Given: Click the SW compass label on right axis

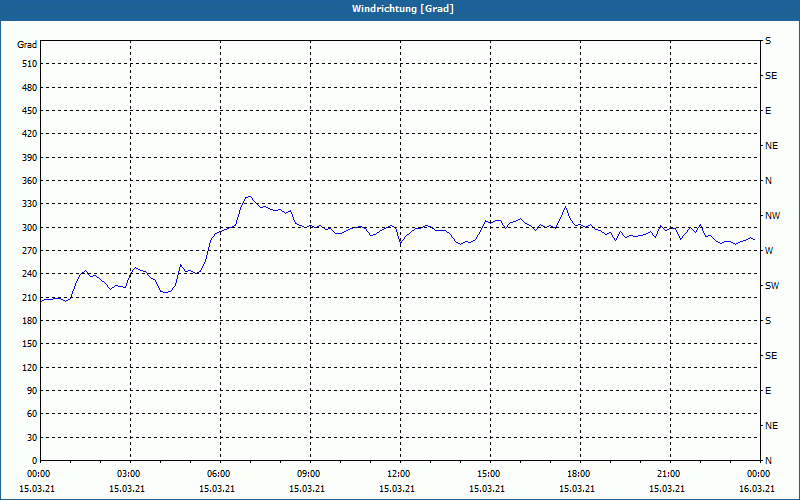Looking at the screenshot, I should pos(772,286).
